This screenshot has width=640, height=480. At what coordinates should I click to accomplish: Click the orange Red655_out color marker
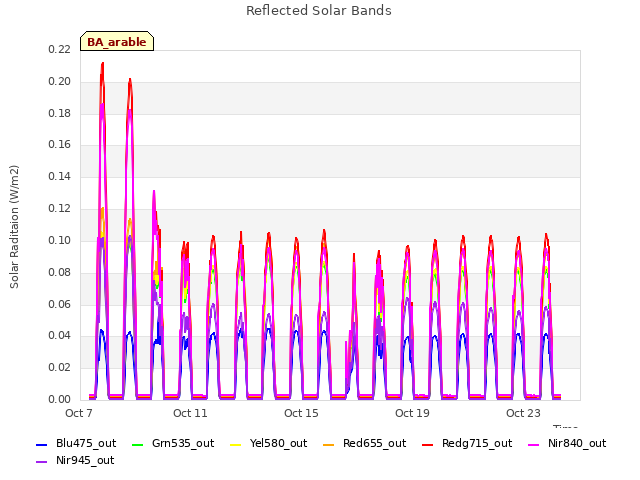pyautogui.click(x=329, y=444)
